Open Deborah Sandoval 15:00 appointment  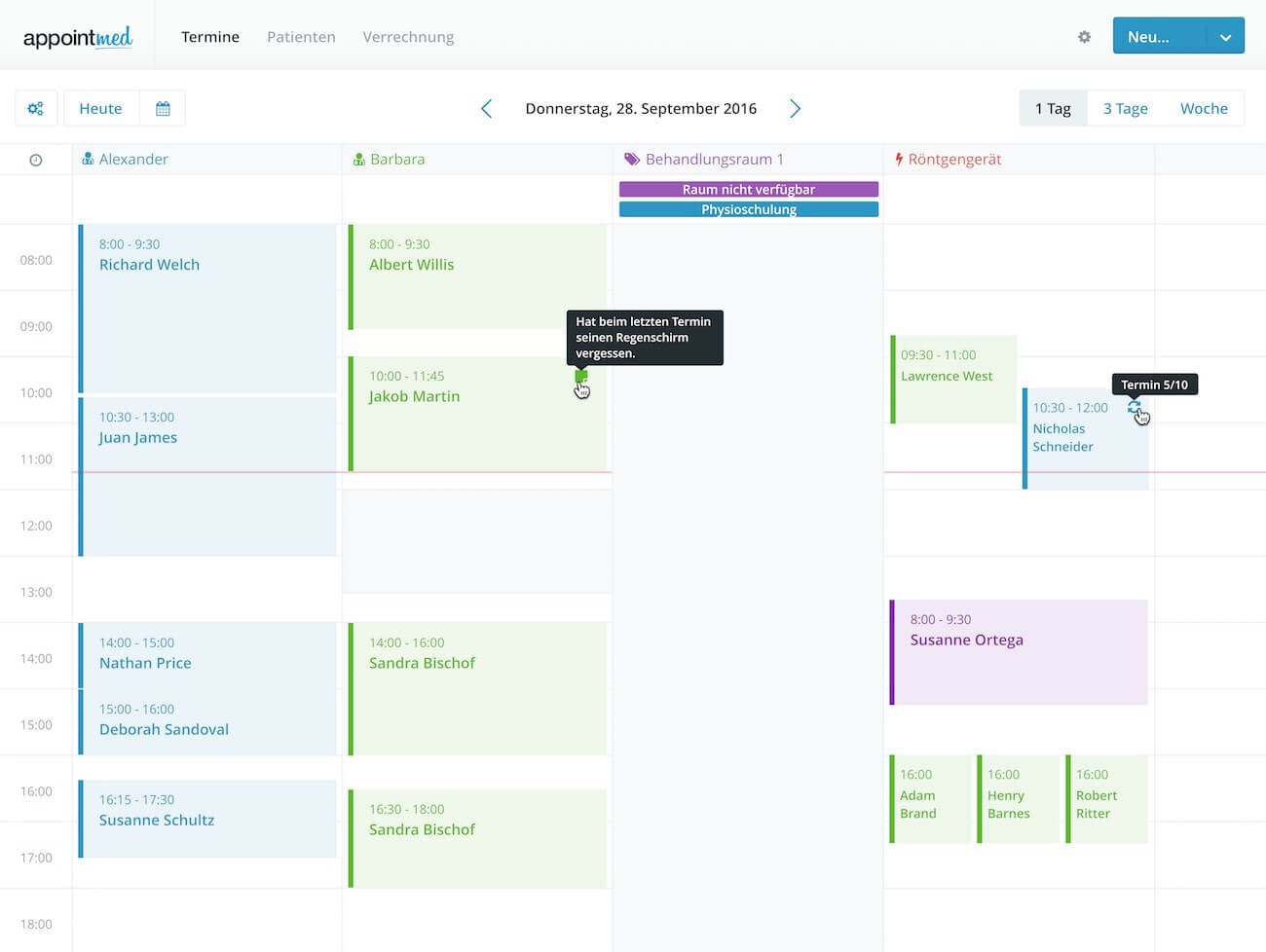(x=207, y=721)
